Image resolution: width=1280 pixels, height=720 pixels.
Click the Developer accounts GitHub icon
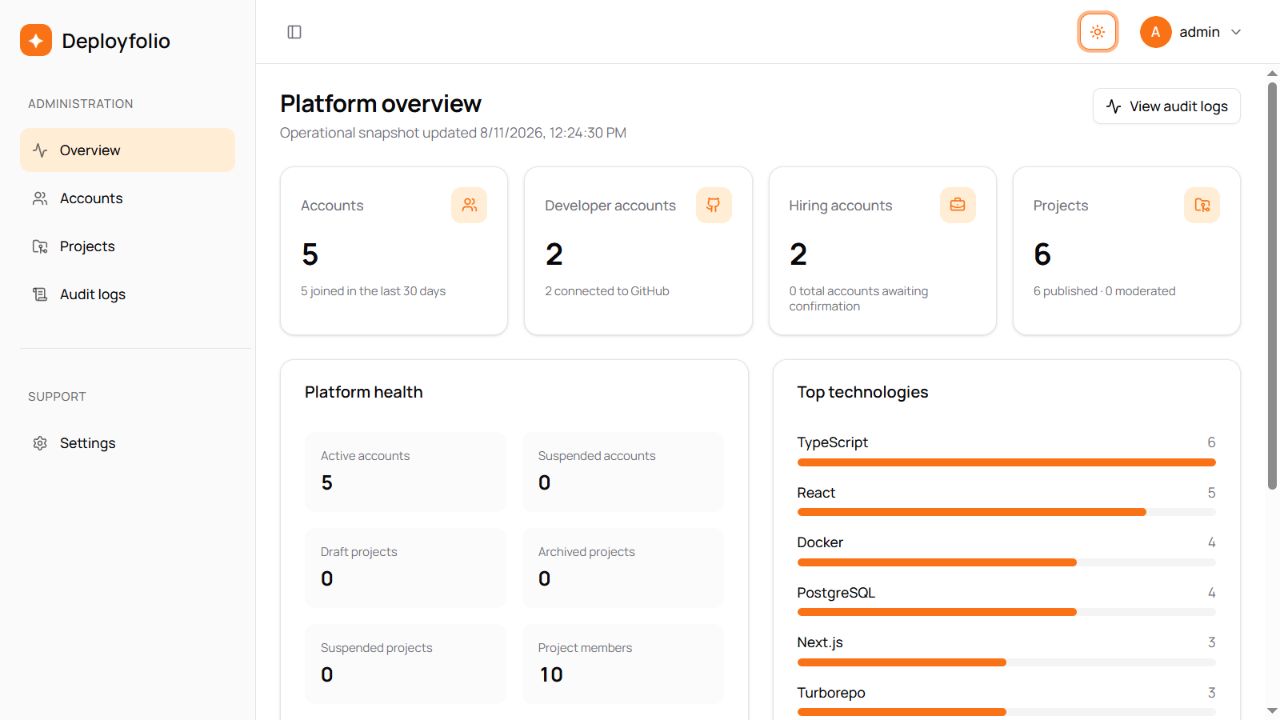coord(714,205)
